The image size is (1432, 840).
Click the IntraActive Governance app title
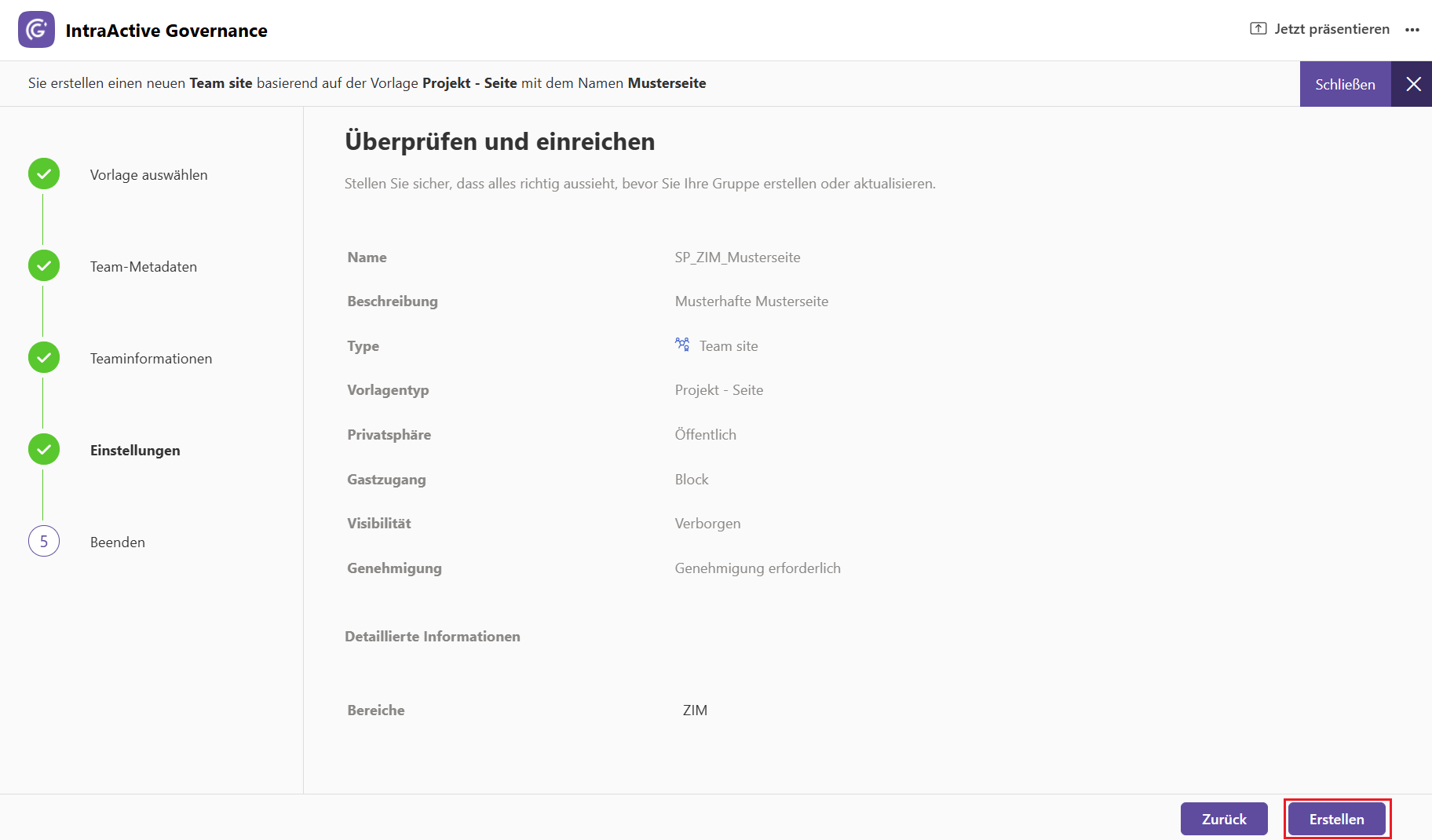166,31
